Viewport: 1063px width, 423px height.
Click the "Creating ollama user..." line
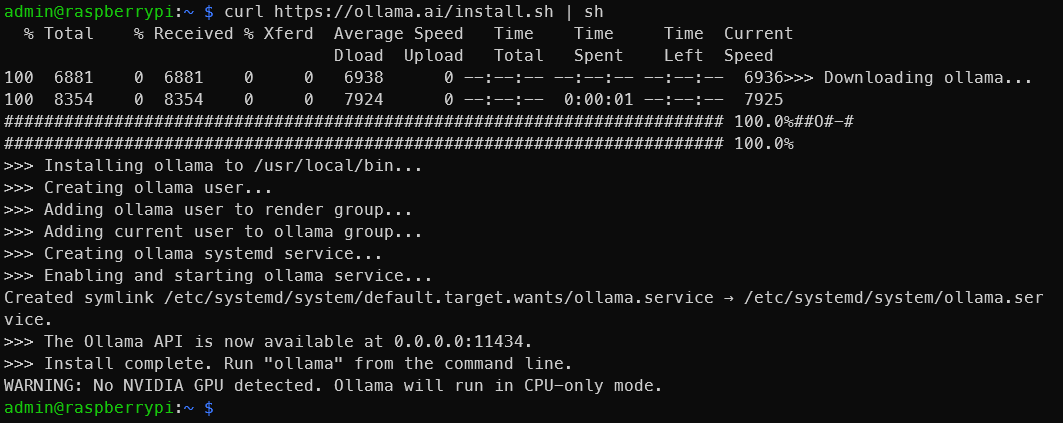[138, 188]
